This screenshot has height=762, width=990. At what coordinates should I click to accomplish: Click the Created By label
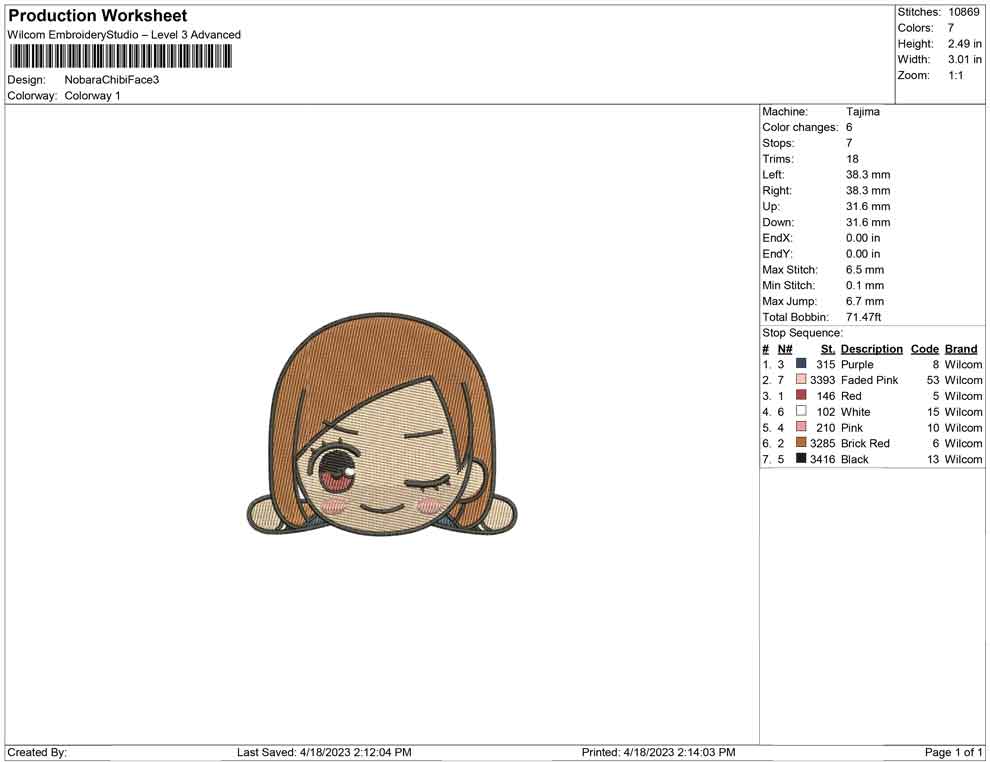click(37, 752)
